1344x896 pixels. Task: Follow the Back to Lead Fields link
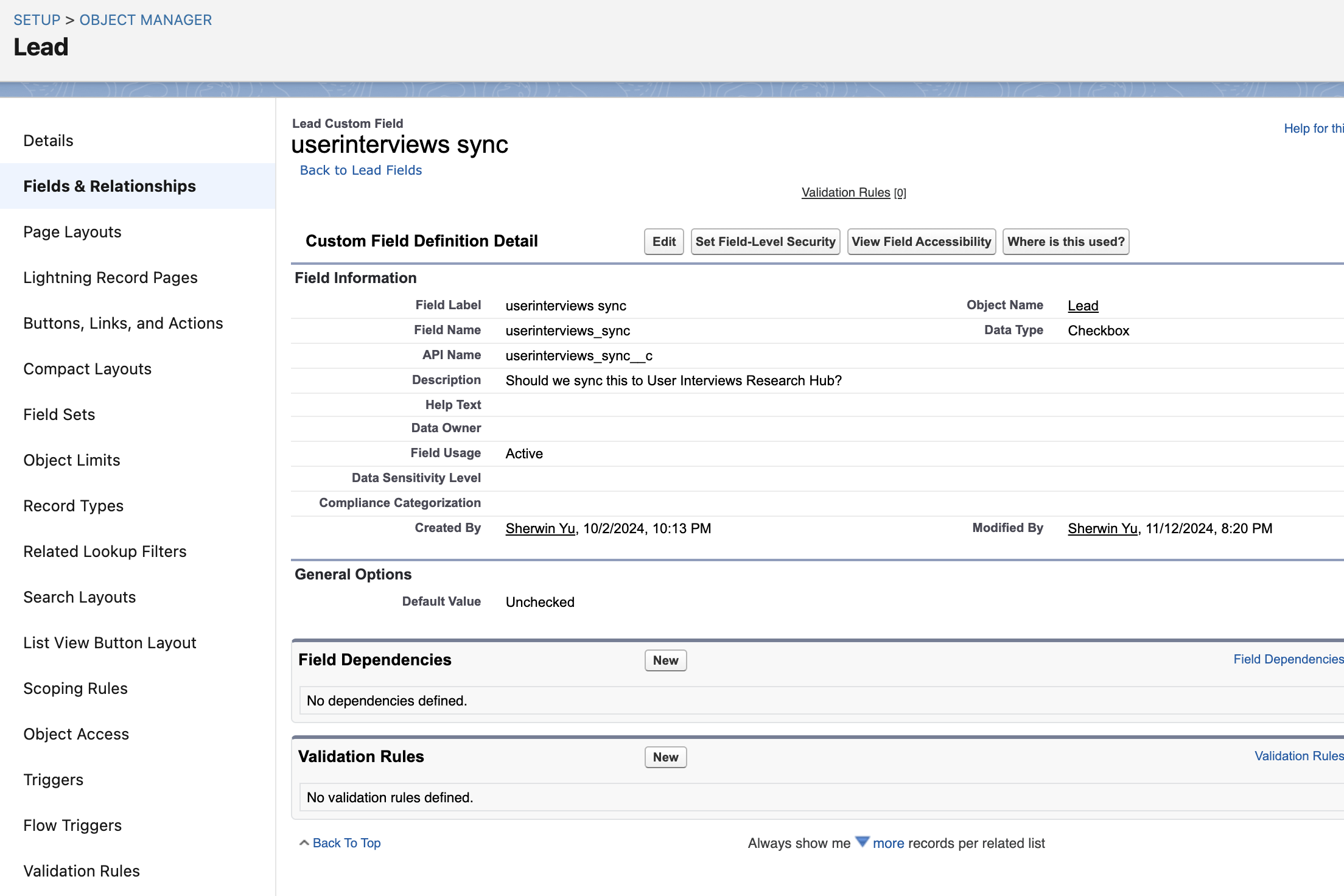click(x=361, y=170)
